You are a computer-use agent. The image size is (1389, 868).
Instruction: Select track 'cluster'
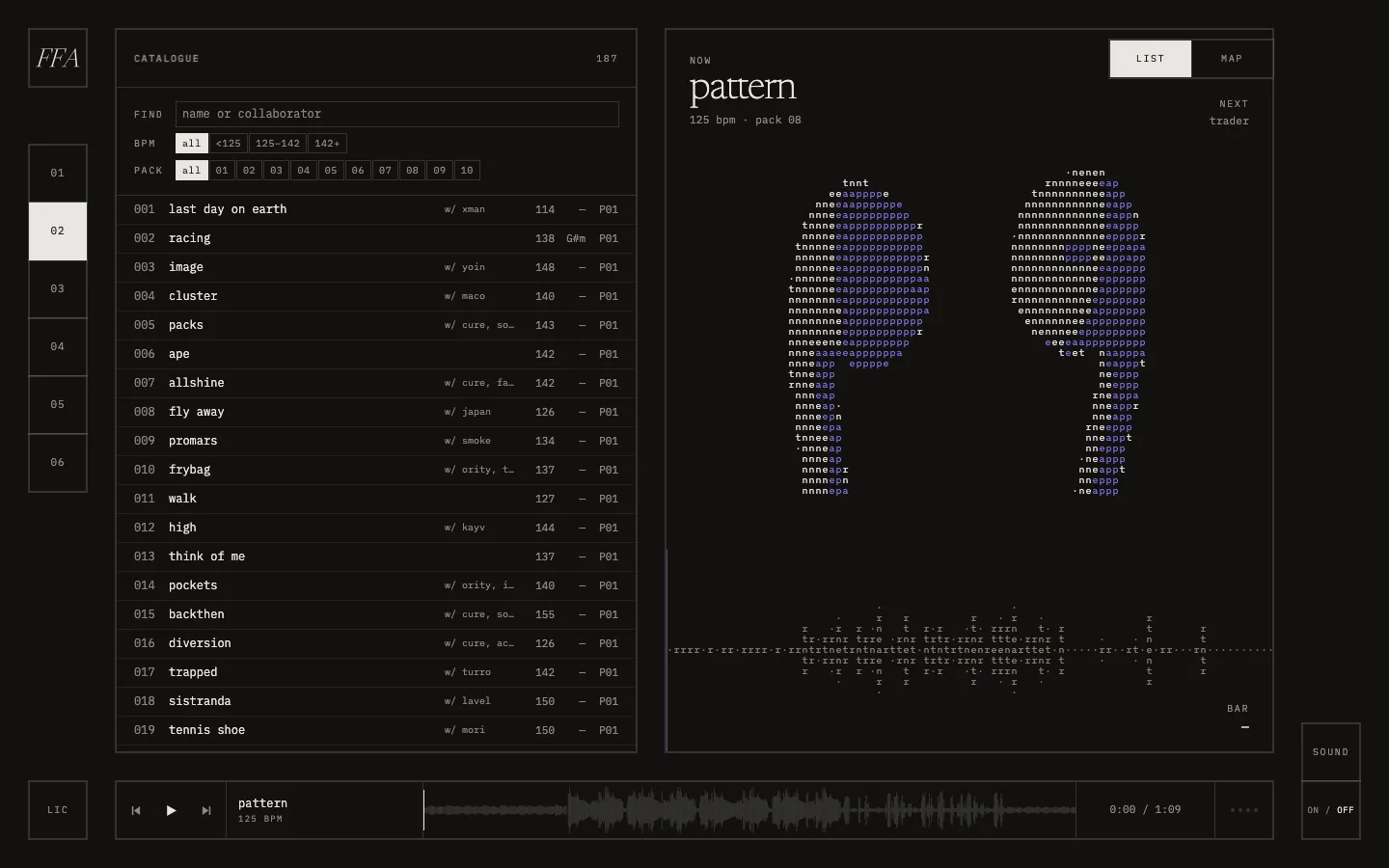click(376, 296)
